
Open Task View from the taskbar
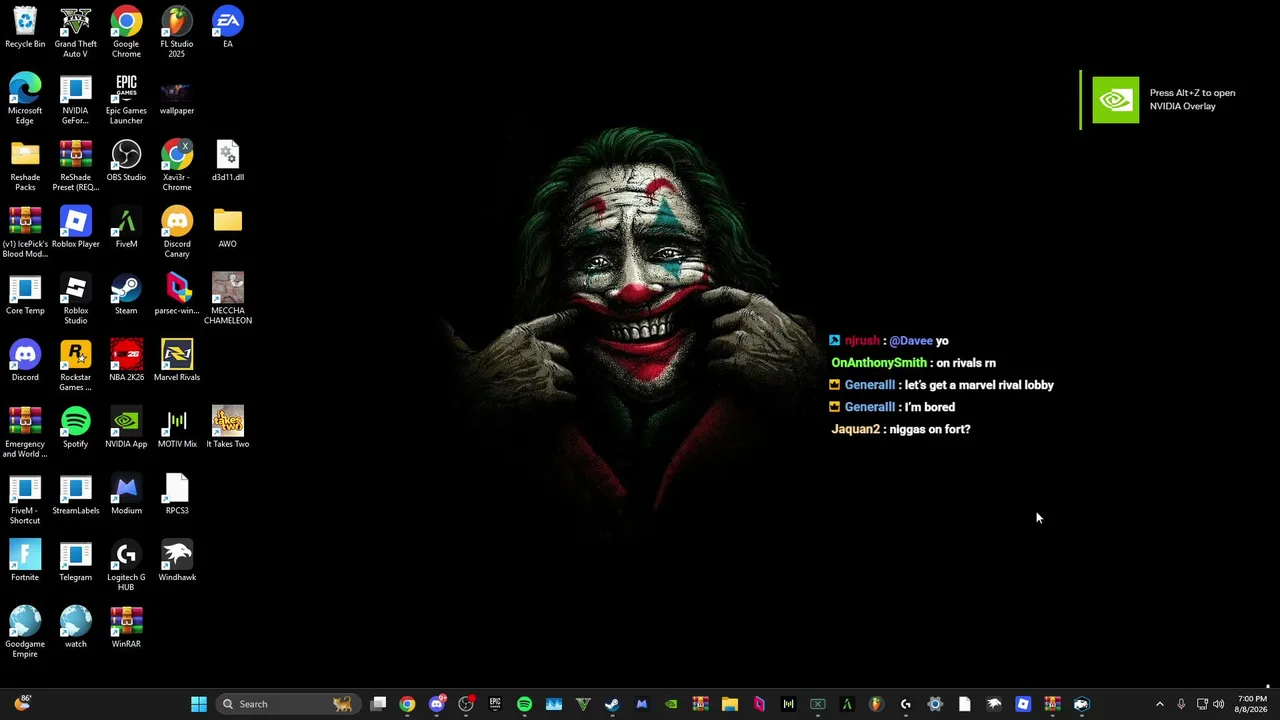378,704
